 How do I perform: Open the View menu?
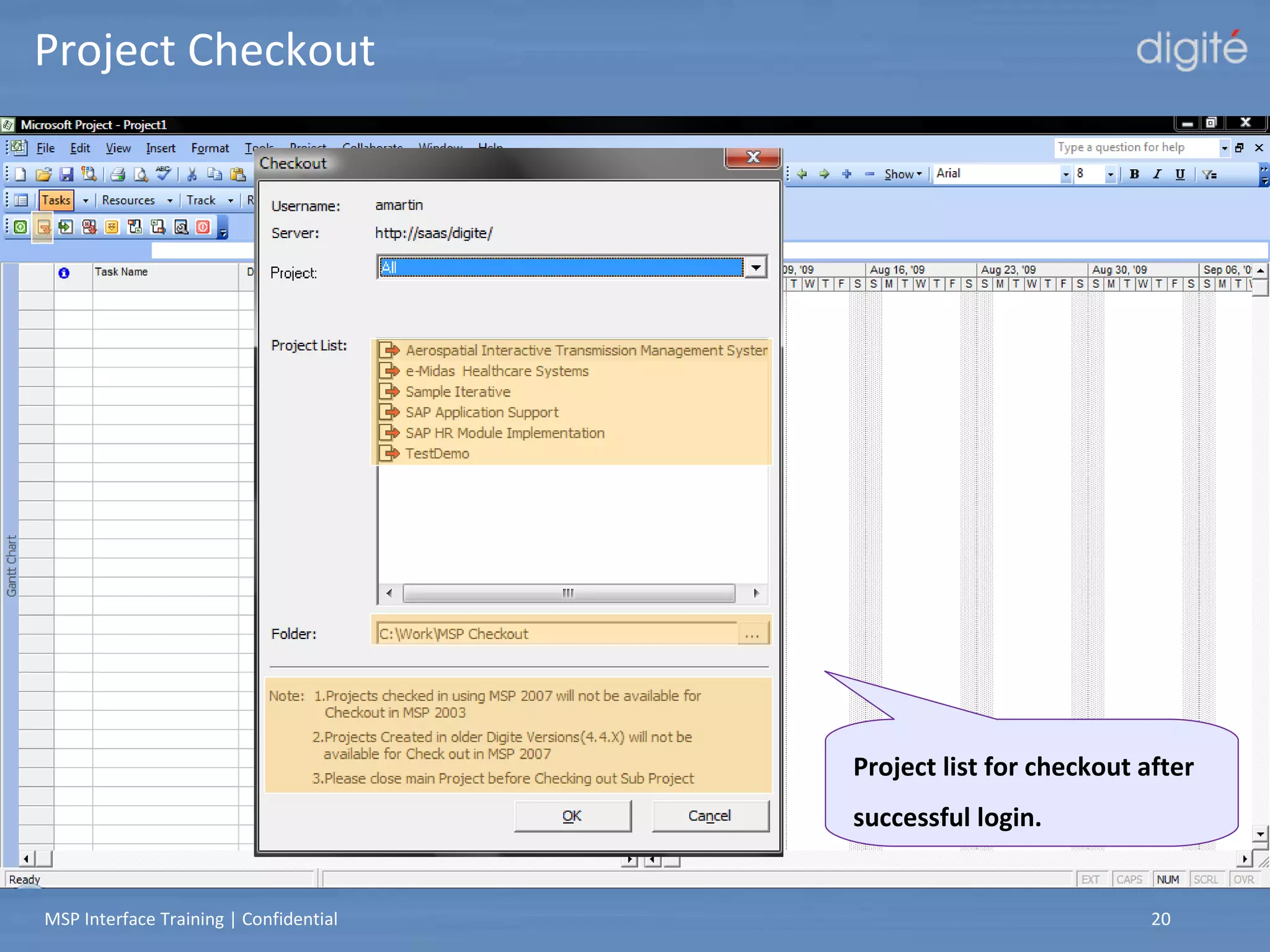[x=118, y=148]
